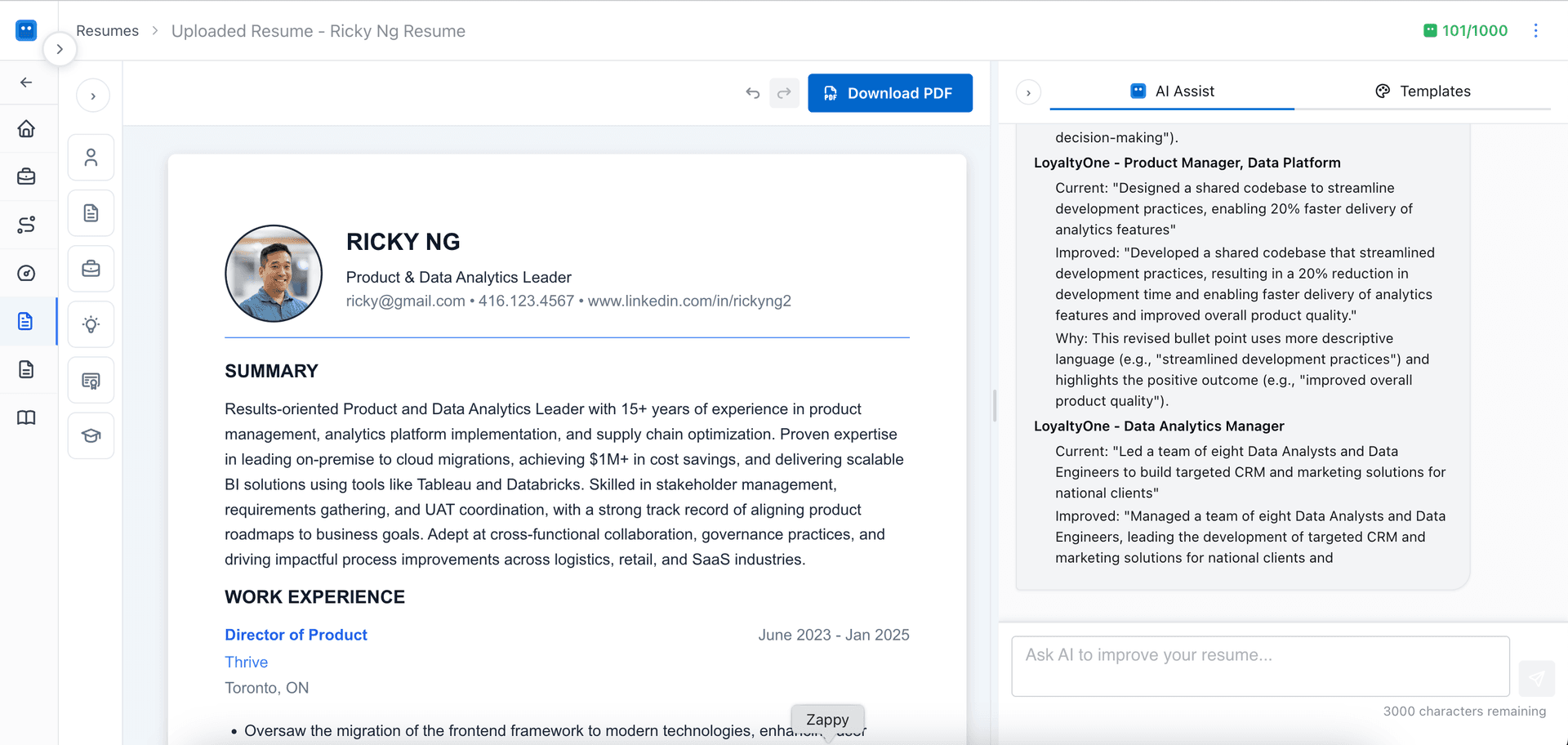The image size is (1568, 745).
Task: Open the personal info section icon
Action: (x=91, y=157)
